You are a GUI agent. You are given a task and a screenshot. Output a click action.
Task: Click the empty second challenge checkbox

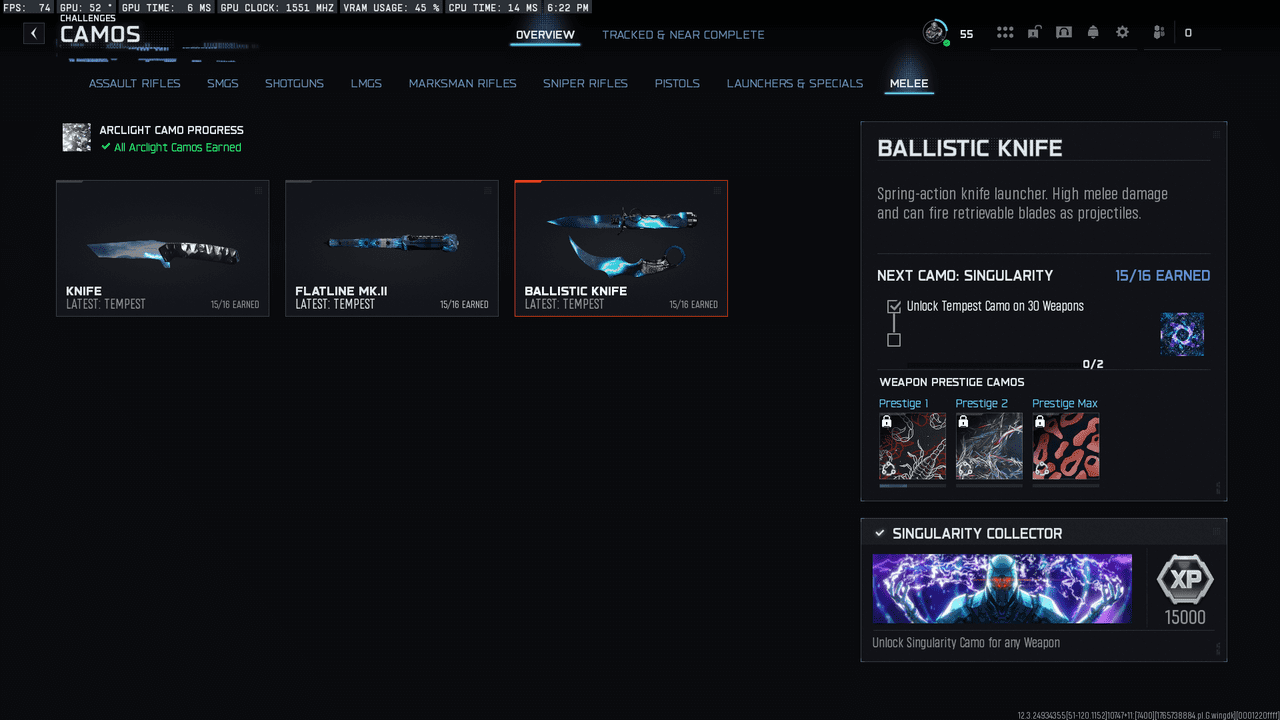coord(894,340)
